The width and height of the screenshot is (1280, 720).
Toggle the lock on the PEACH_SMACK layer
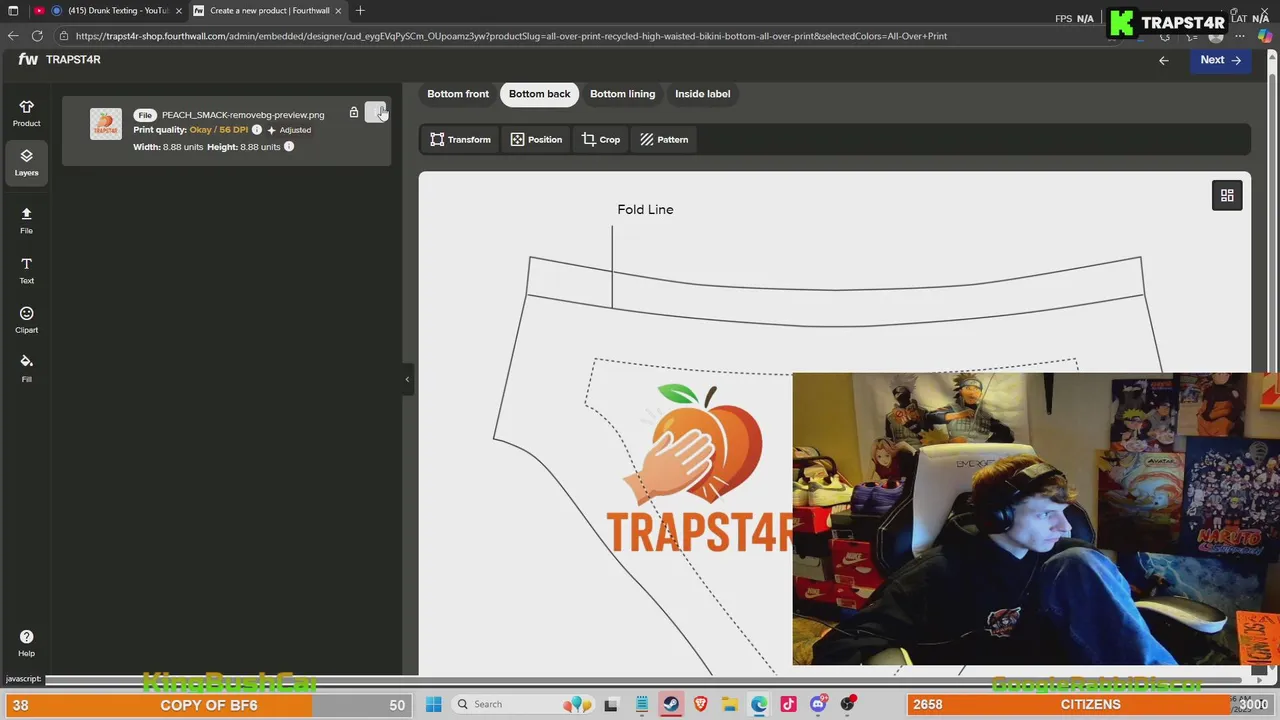[354, 113]
